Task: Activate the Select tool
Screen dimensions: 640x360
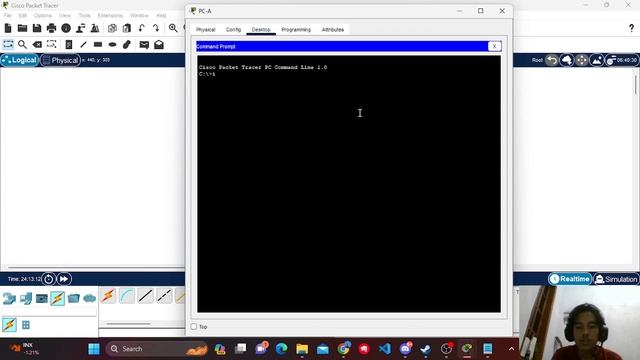Action: pyautogui.click(x=8, y=44)
